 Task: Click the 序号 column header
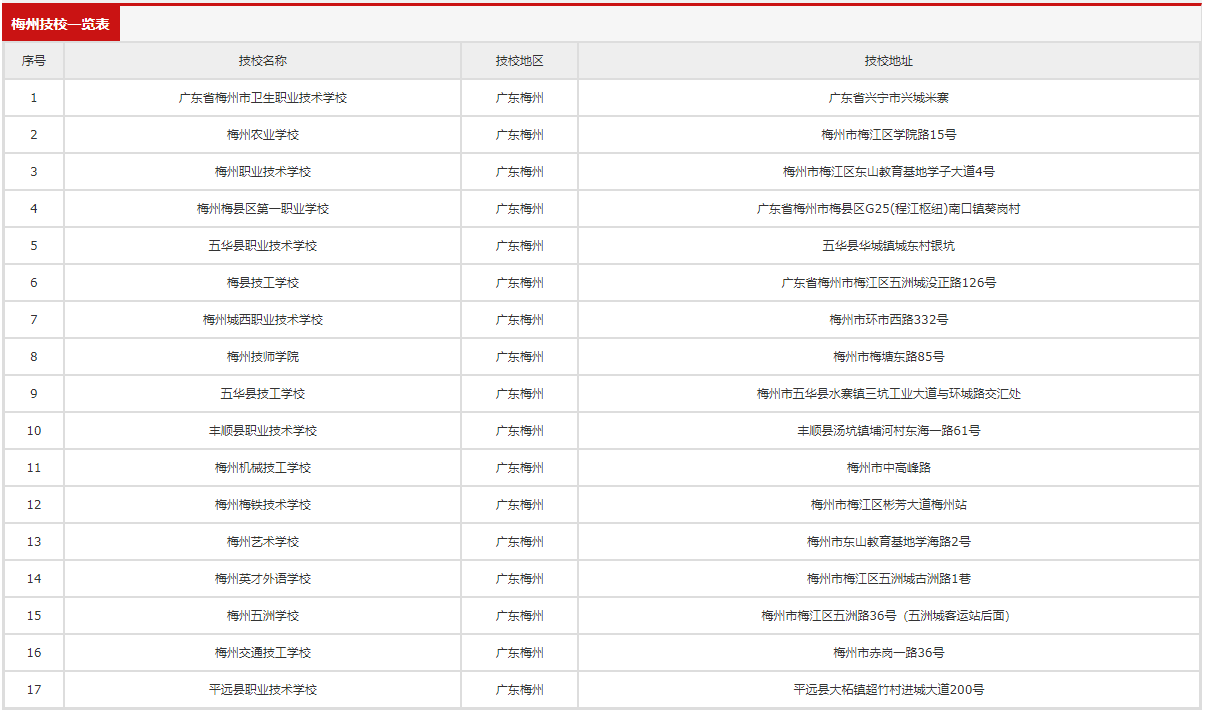tap(34, 61)
